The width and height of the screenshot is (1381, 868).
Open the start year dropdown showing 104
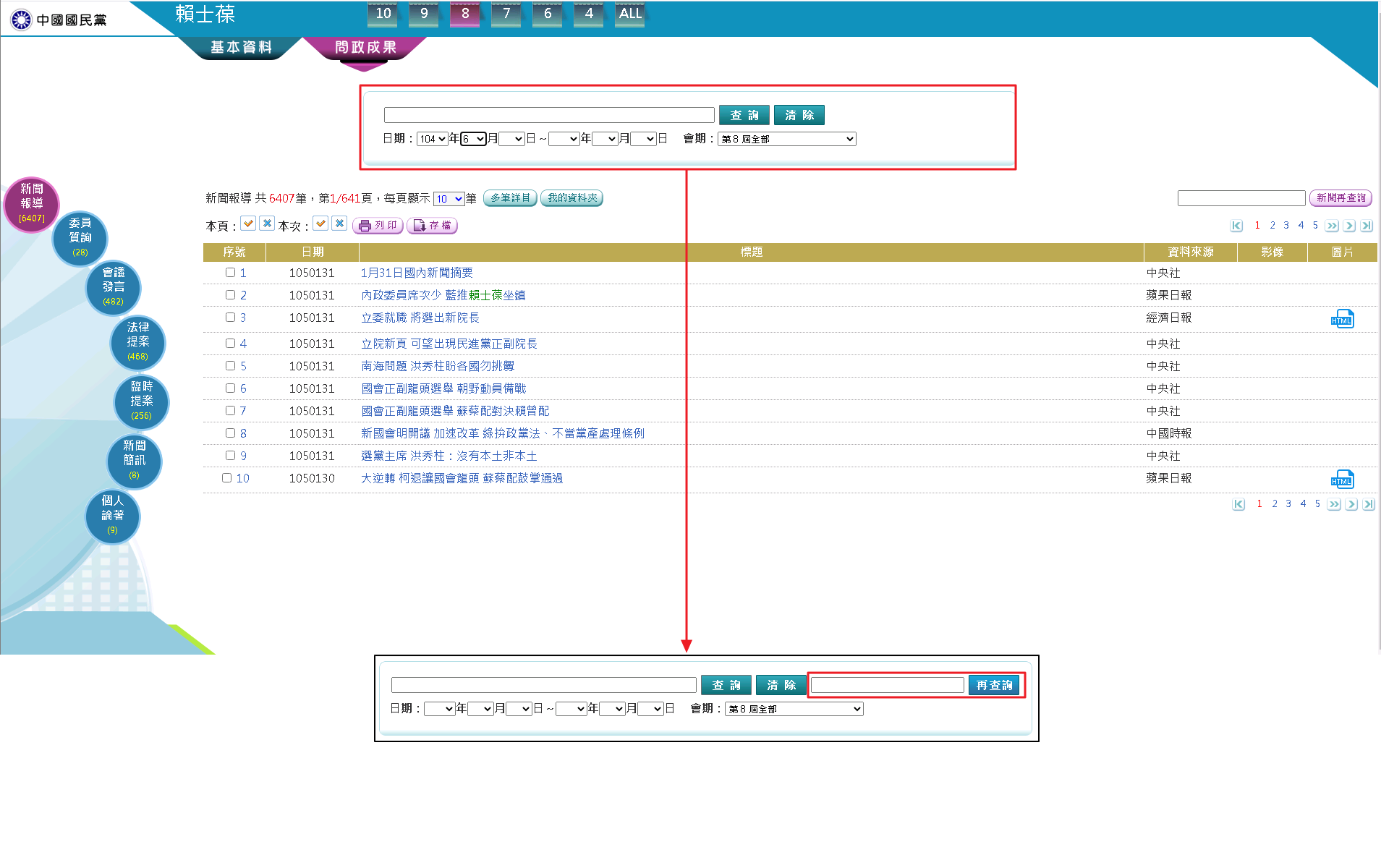[x=432, y=139]
